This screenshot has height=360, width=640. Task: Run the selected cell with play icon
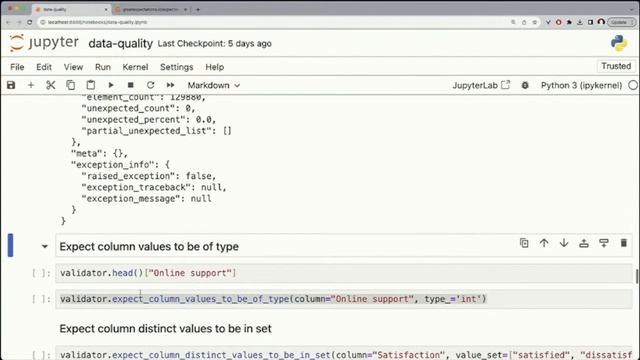[111, 85]
